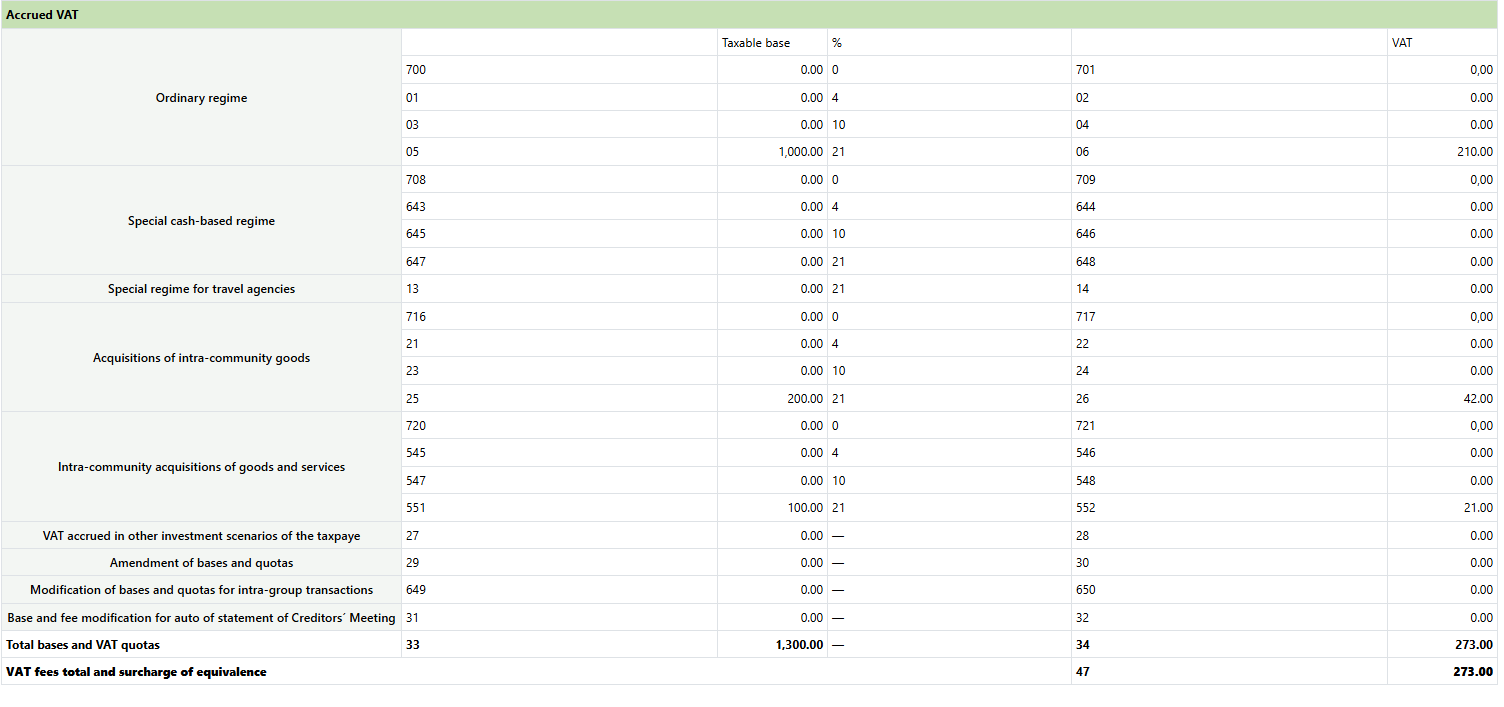The image size is (1504, 707).
Task: Click the 210.00 VAT amount in box 06
Action: tap(1474, 152)
